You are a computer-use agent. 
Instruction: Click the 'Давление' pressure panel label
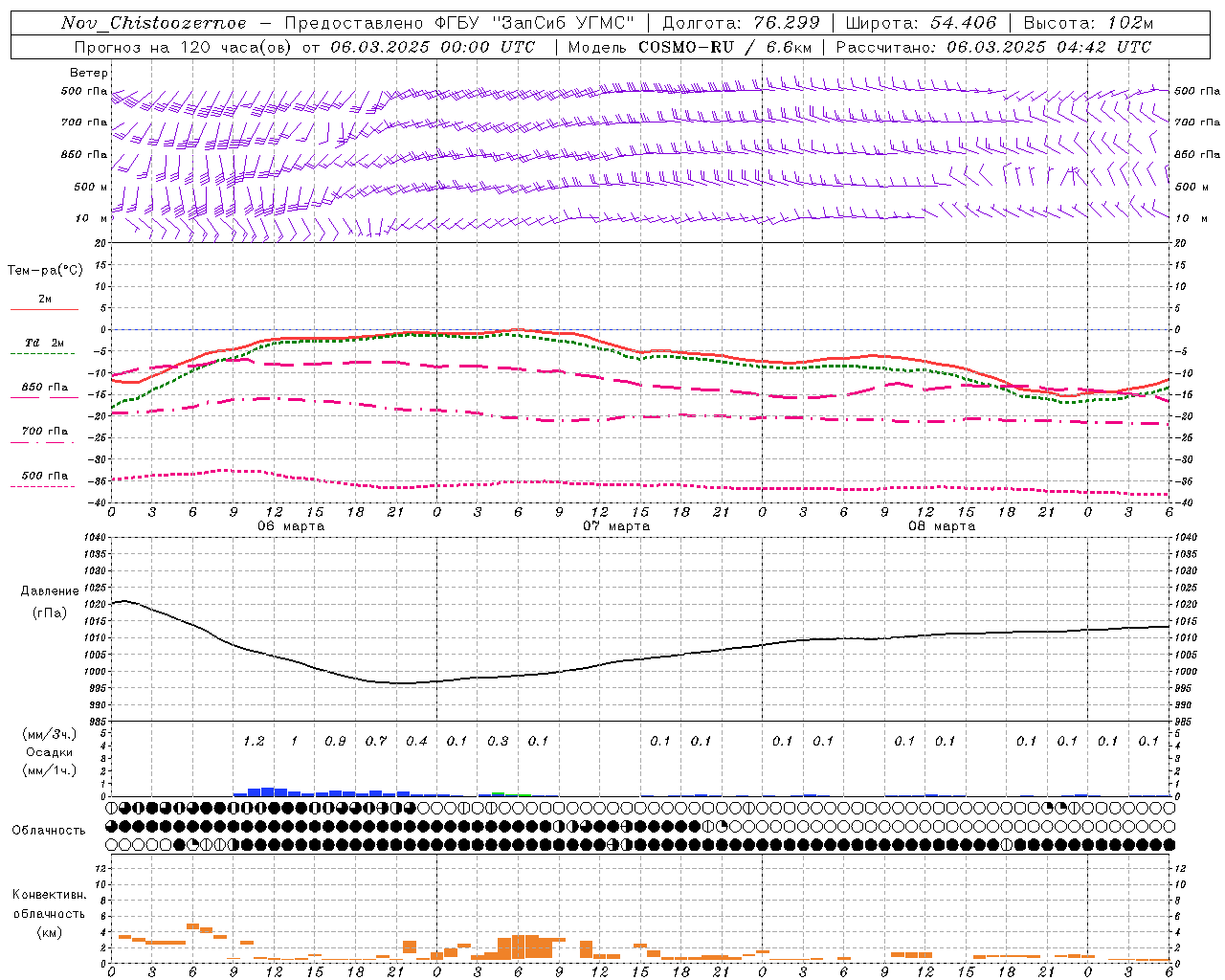50,591
